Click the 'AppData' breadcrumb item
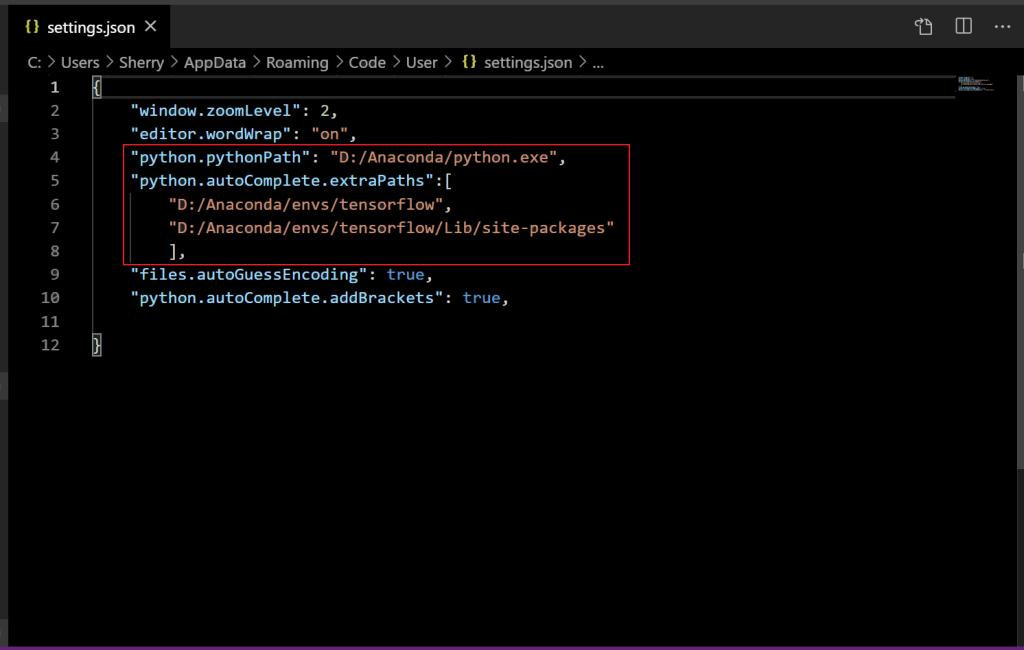 214,62
